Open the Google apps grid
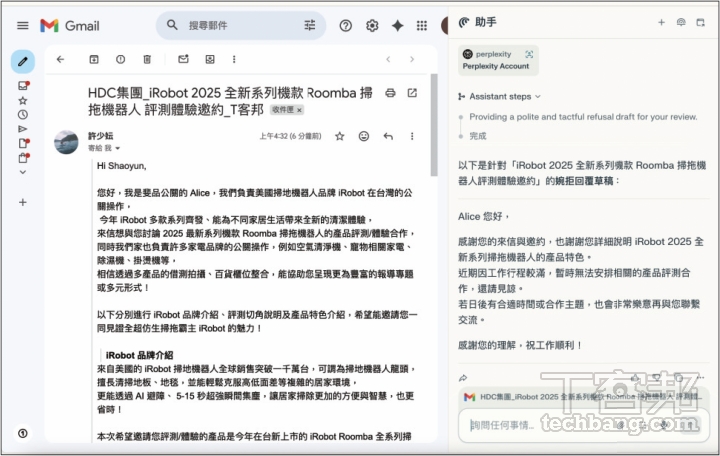 click(x=422, y=26)
